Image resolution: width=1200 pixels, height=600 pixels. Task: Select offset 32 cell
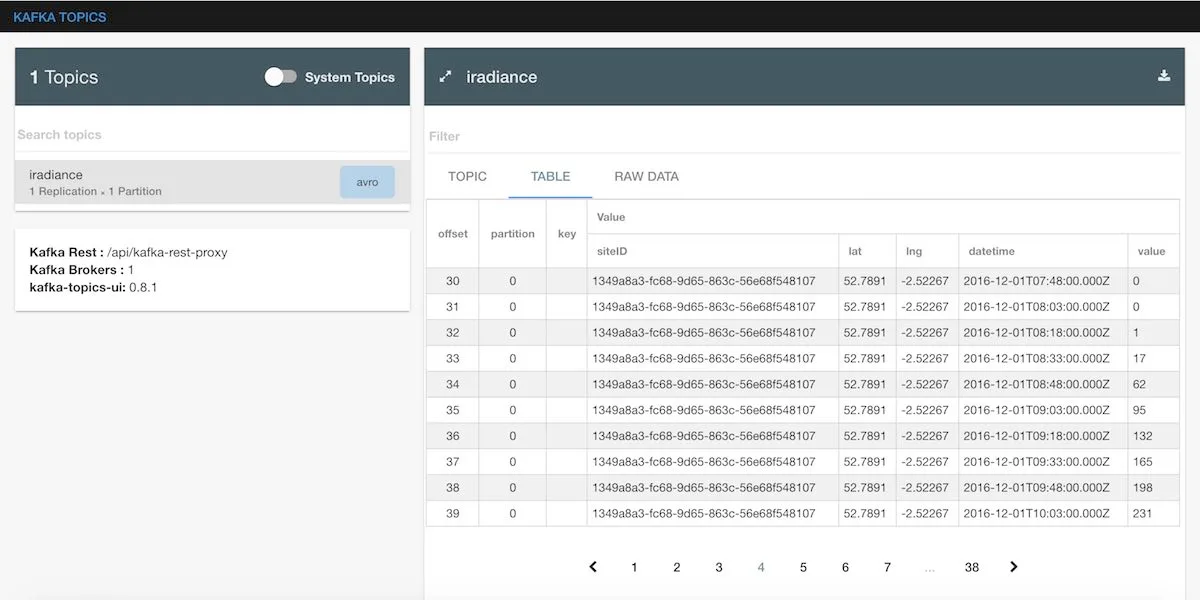pyautogui.click(x=453, y=333)
